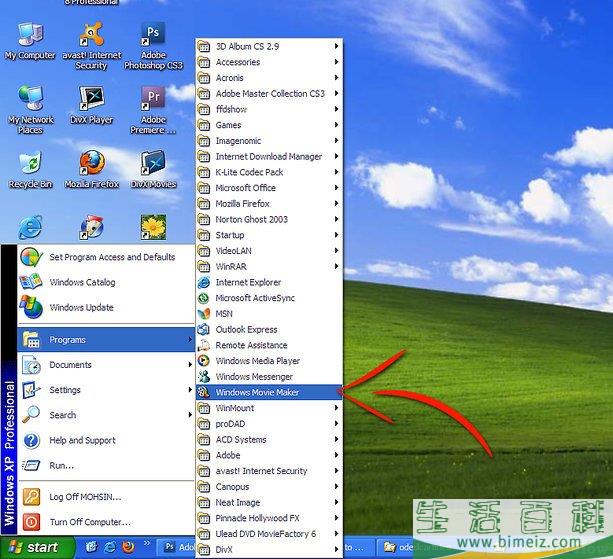The height and width of the screenshot is (559, 613).
Task: Expand the Microsoft Office submenu arrow
Action: (336, 188)
